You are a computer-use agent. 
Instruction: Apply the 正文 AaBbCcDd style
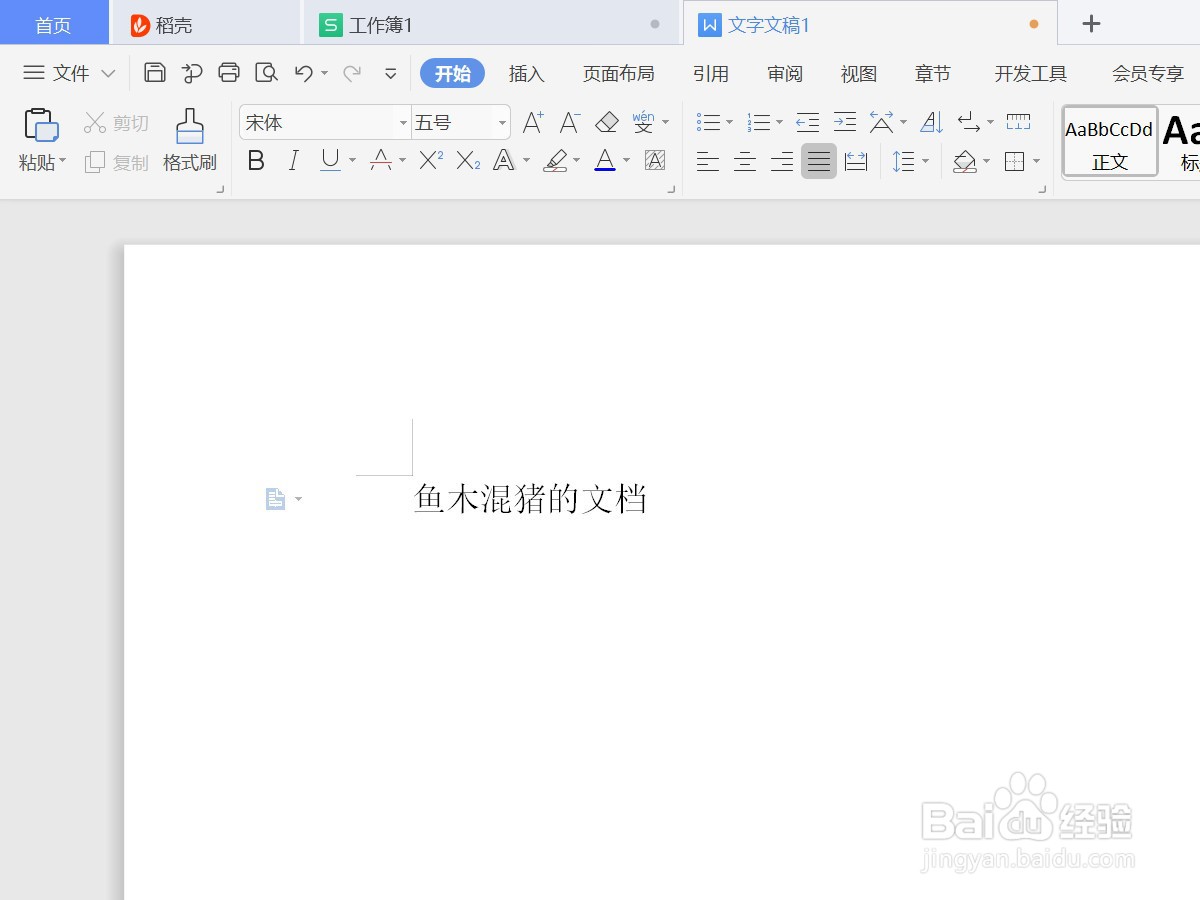(1108, 141)
